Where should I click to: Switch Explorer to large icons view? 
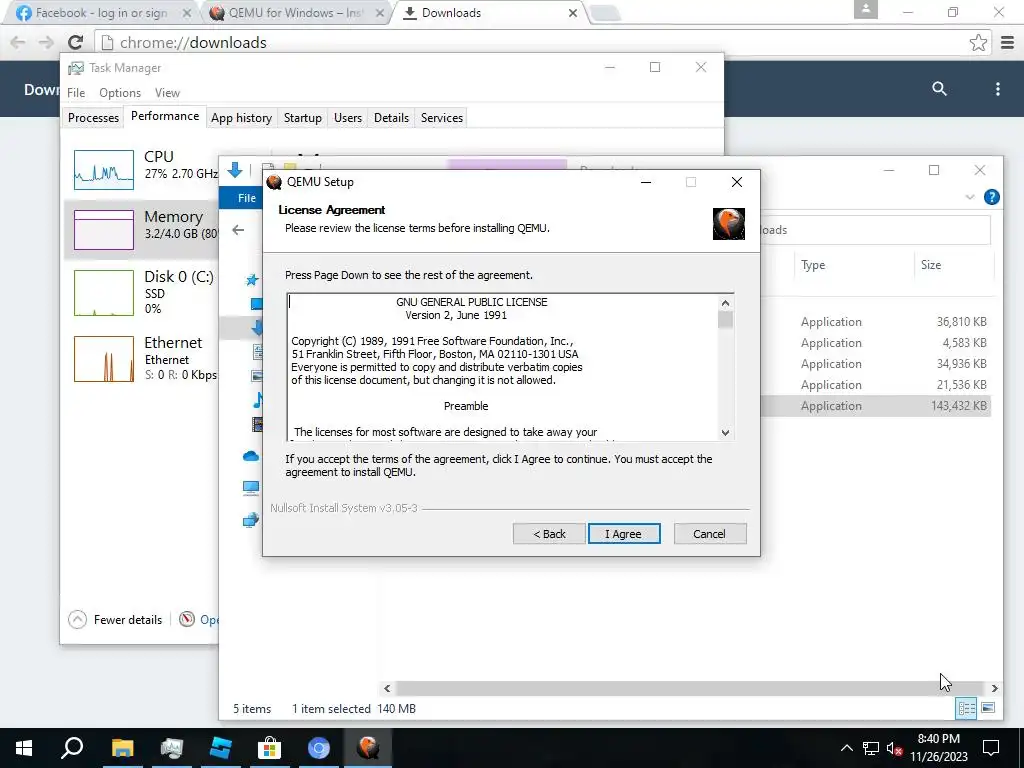(988, 708)
